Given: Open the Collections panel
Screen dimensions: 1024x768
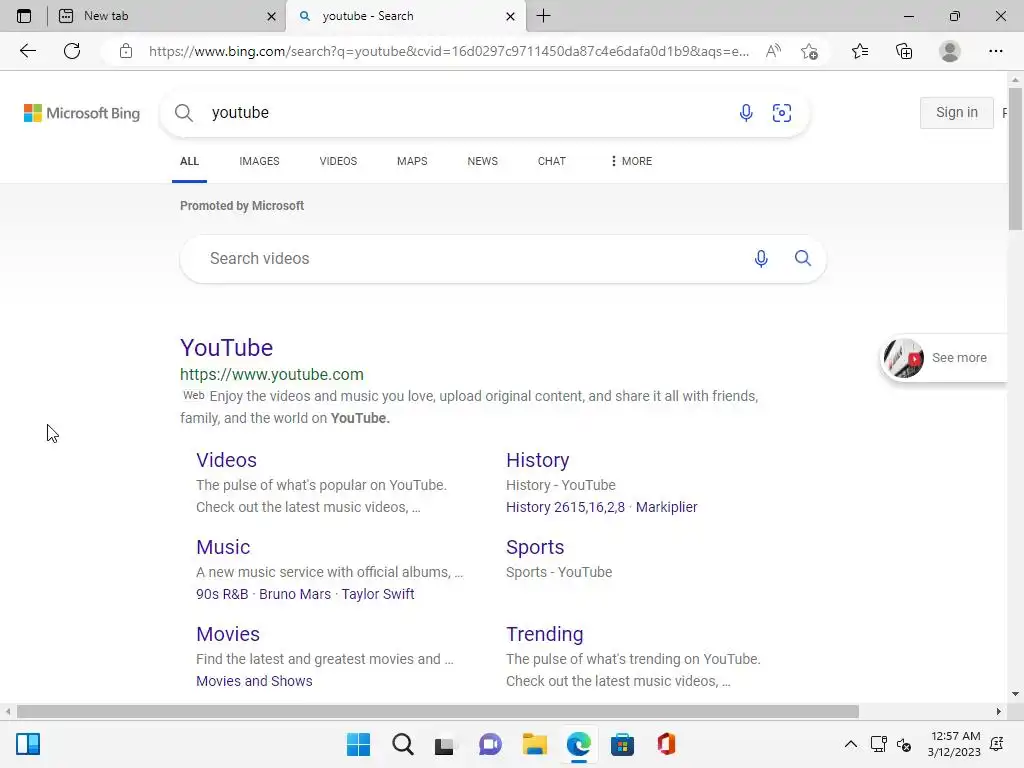Looking at the screenshot, I should click(x=904, y=51).
